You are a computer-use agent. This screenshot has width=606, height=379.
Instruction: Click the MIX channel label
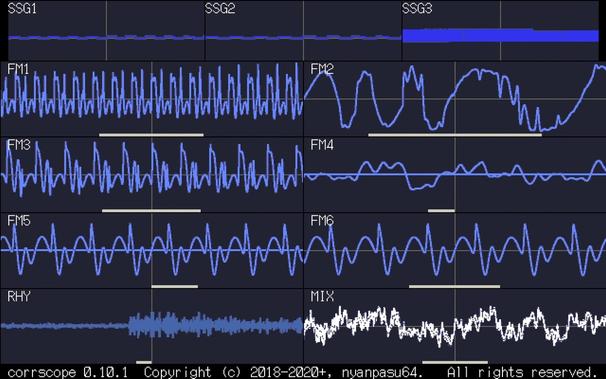[322, 297]
